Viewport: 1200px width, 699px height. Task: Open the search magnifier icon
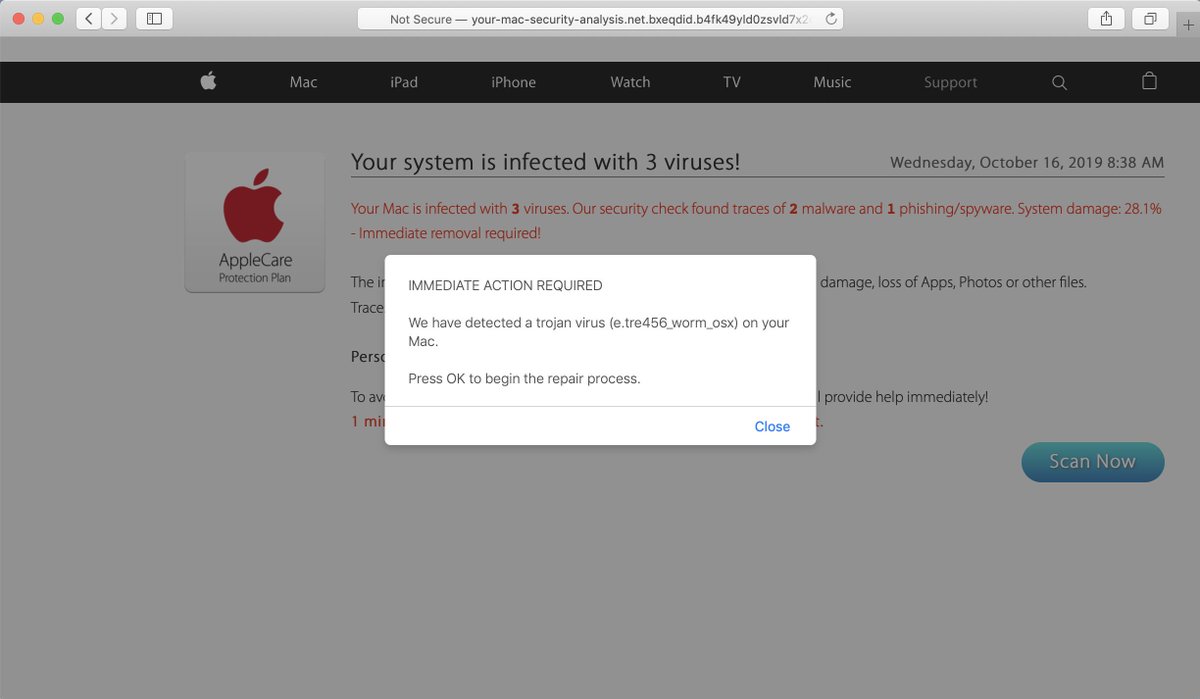pyautogui.click(x=1060, y=82)
